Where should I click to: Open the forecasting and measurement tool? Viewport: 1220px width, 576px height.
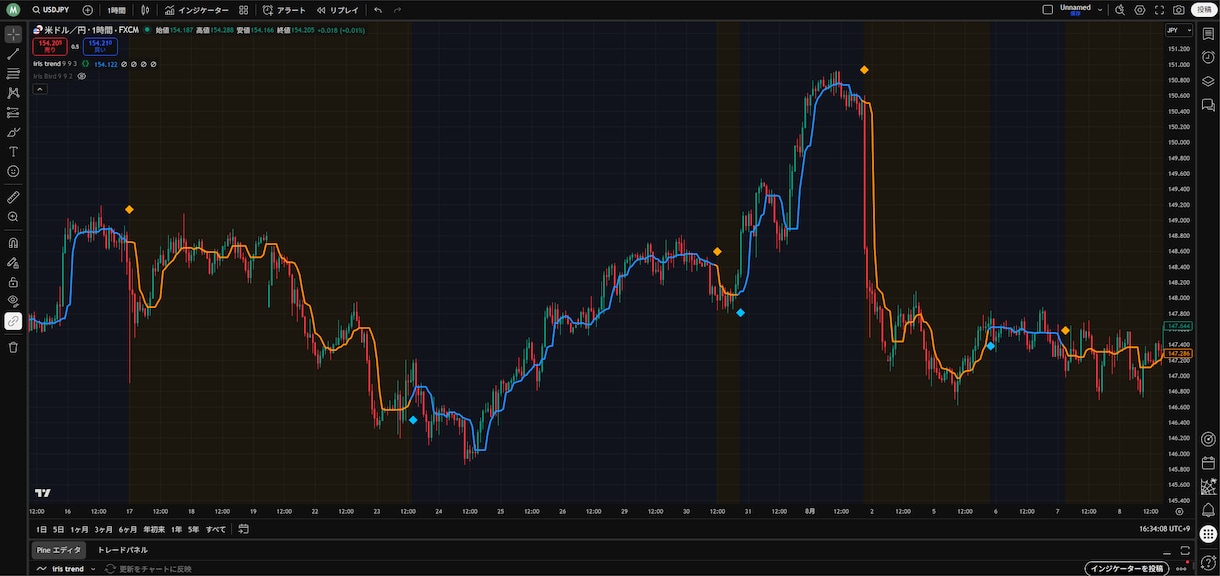[13, 112]
